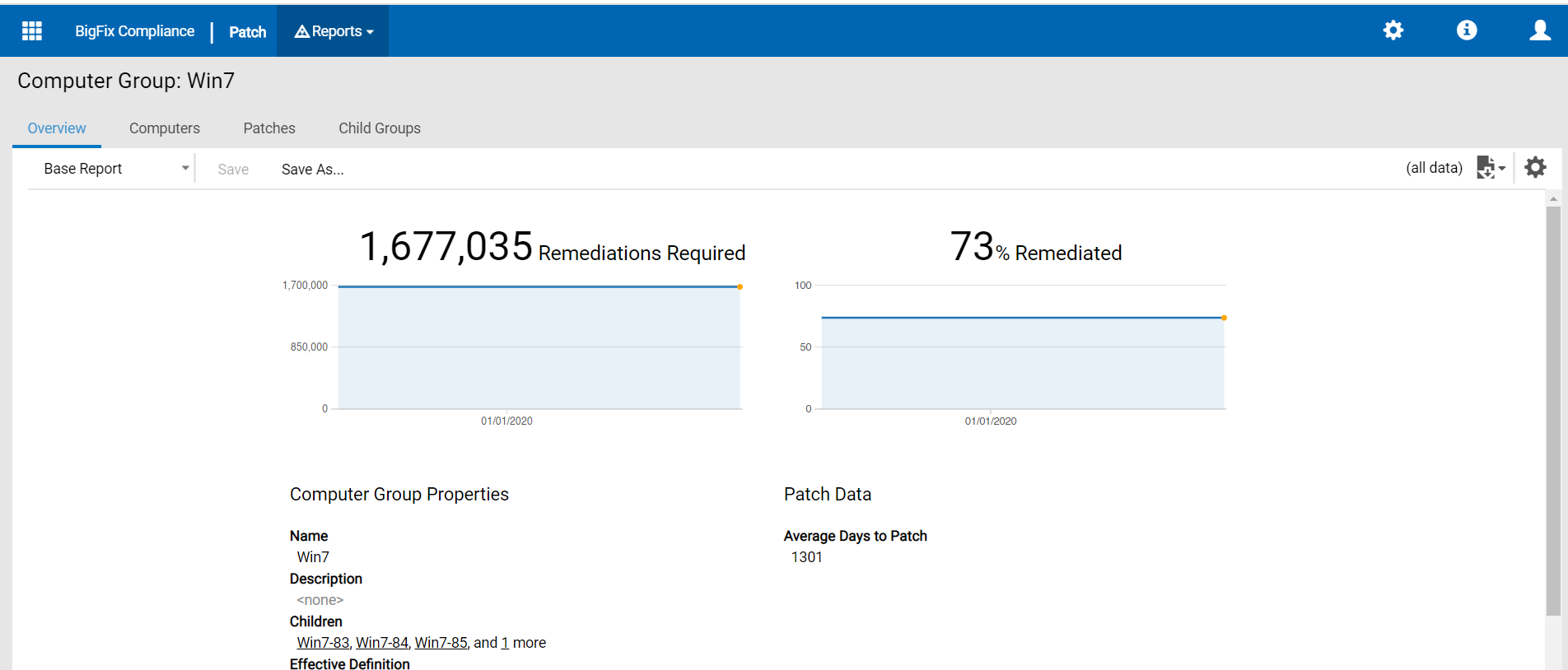Screen dimensions: 1568x670
Task: Open the Child Groups tab
Action: point(380,128)
